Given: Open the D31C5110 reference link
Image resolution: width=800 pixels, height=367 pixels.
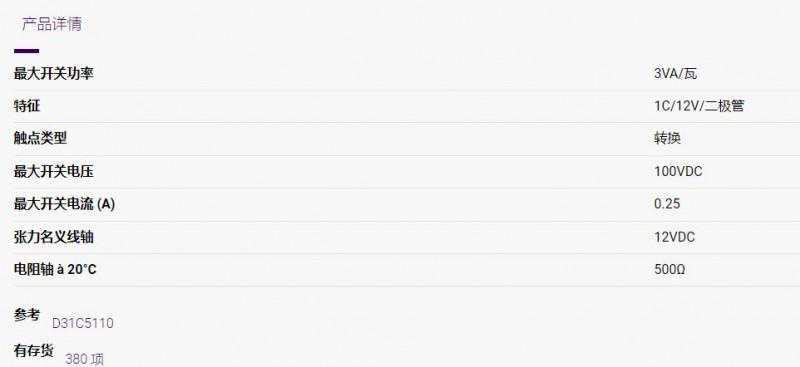Looking at the screenshot, I should click(x=83, y=323).
